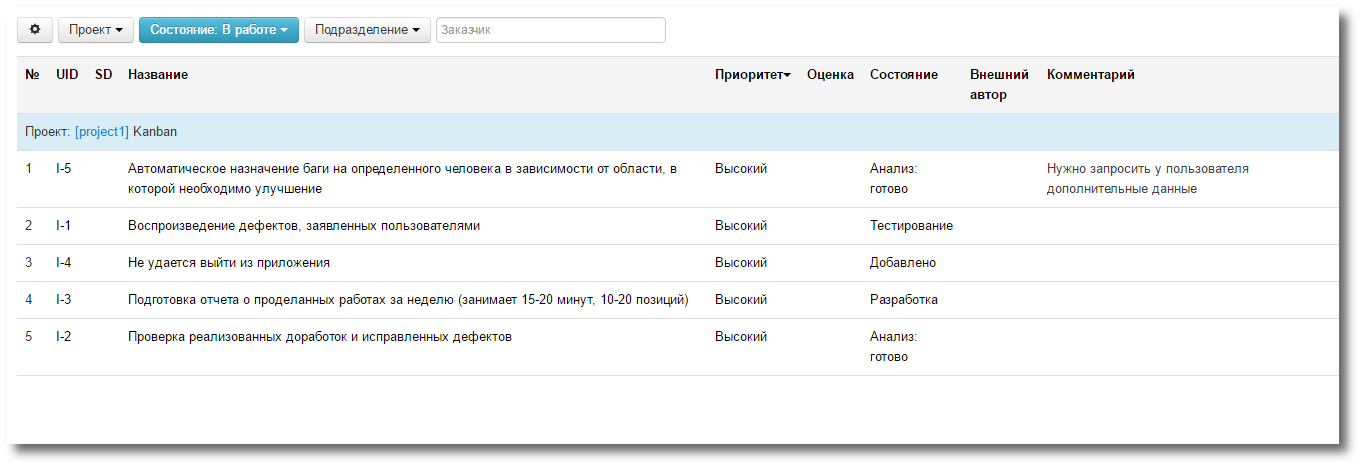Click the Оценка column header

[830, 75]
